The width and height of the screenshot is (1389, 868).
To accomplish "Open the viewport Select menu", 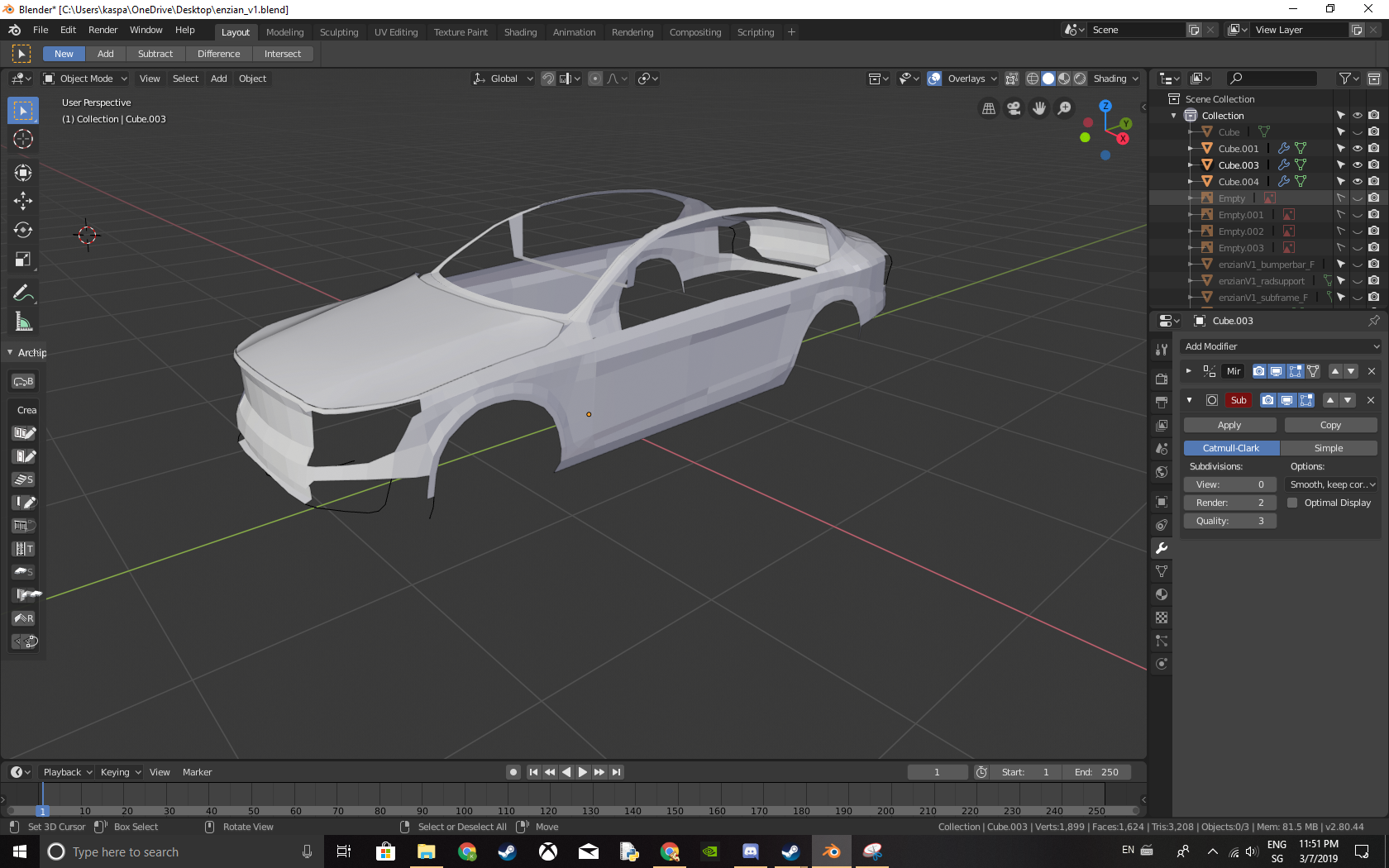I will 185,79.
